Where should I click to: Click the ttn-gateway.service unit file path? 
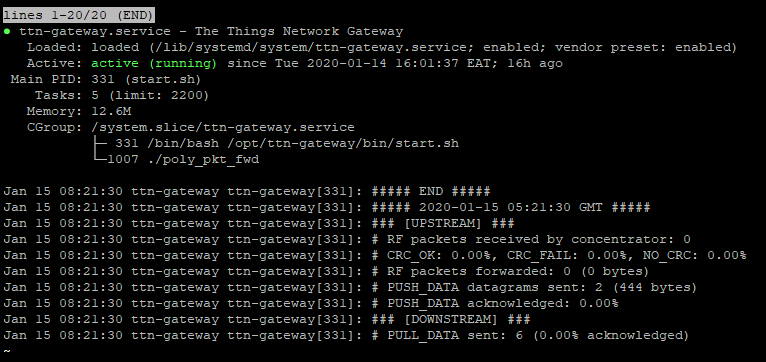pos(311,47)
